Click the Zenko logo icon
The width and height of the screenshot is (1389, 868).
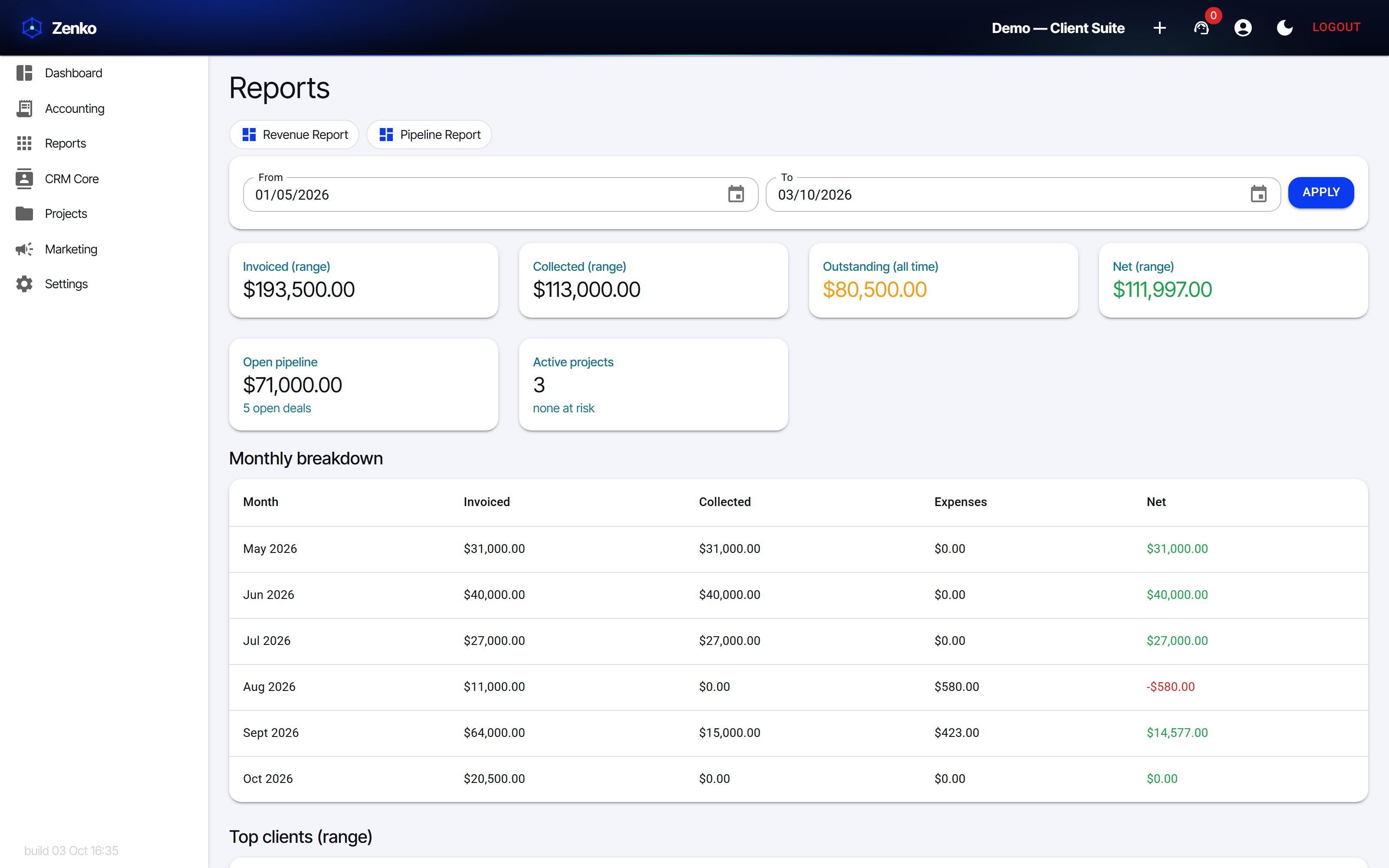[32, 27]
